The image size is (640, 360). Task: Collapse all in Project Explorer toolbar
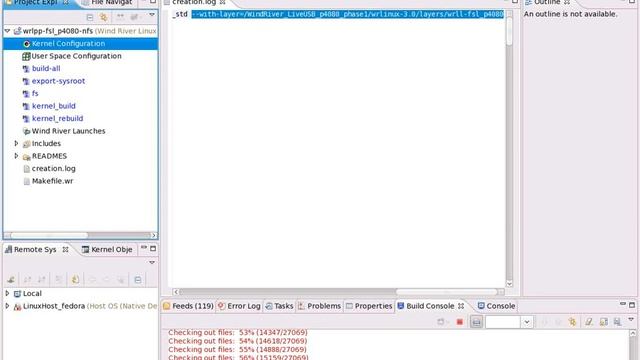(90, 17)
